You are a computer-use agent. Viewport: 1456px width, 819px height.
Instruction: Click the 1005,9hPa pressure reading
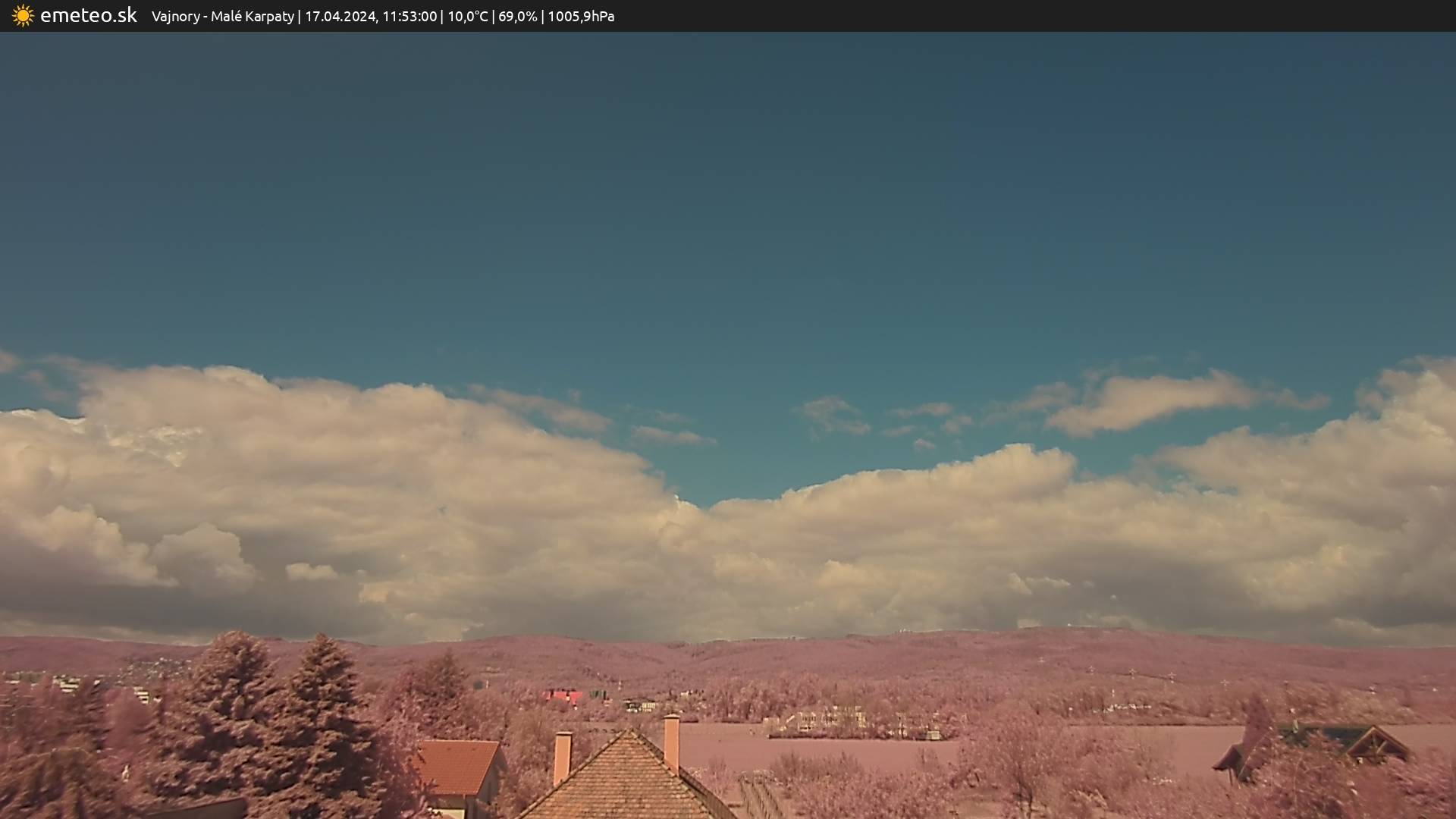(581, 17)
